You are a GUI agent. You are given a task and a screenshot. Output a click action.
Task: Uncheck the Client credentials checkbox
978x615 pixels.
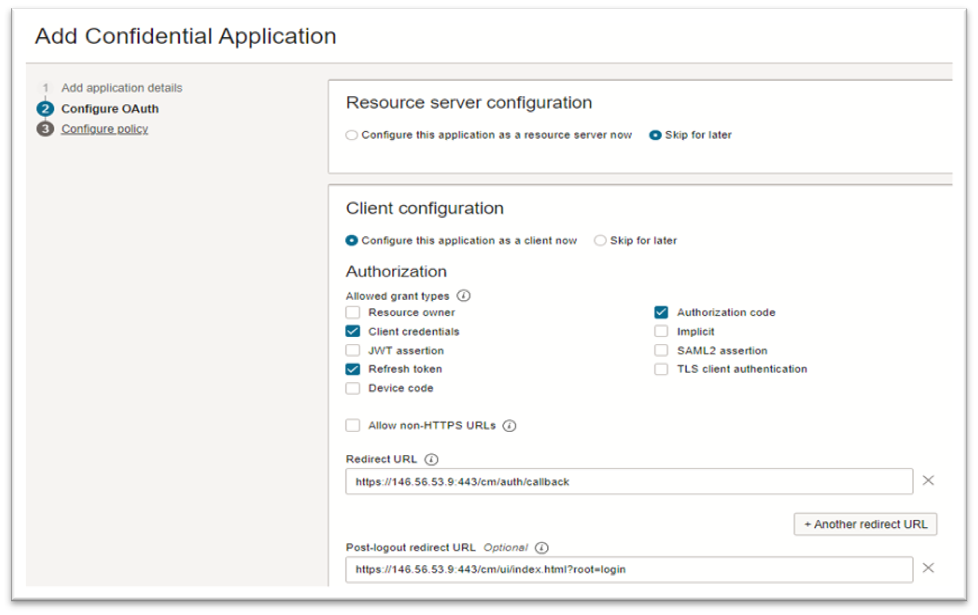coord(353,331)
